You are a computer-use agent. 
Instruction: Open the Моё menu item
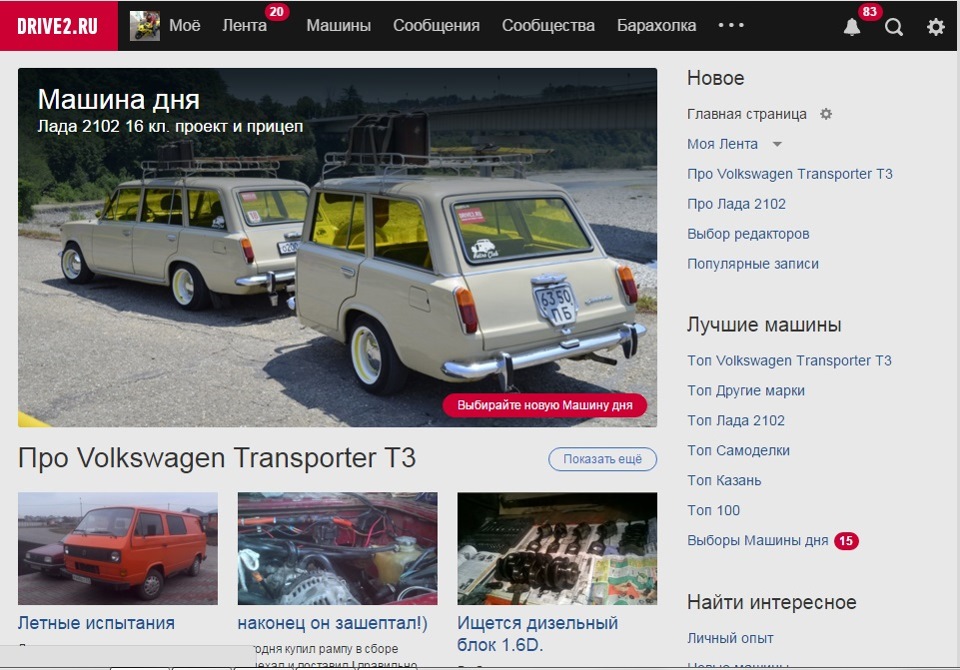pyautogui.click(x=184, y=26)
